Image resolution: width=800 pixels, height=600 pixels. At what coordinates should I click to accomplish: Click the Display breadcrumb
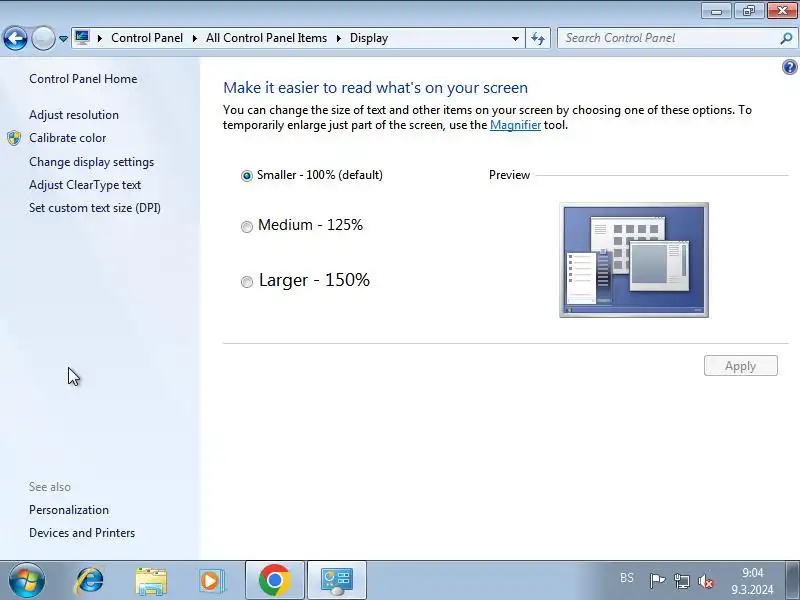pyautogui.click(x=369, y=38)
